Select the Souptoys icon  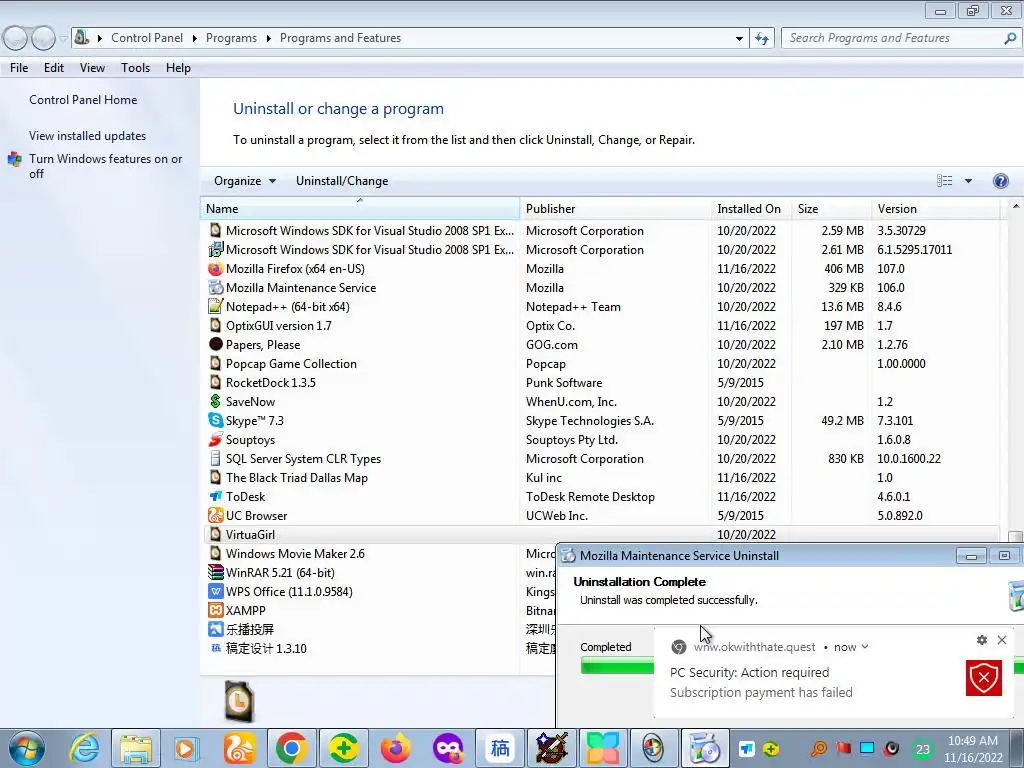(216, 440)
